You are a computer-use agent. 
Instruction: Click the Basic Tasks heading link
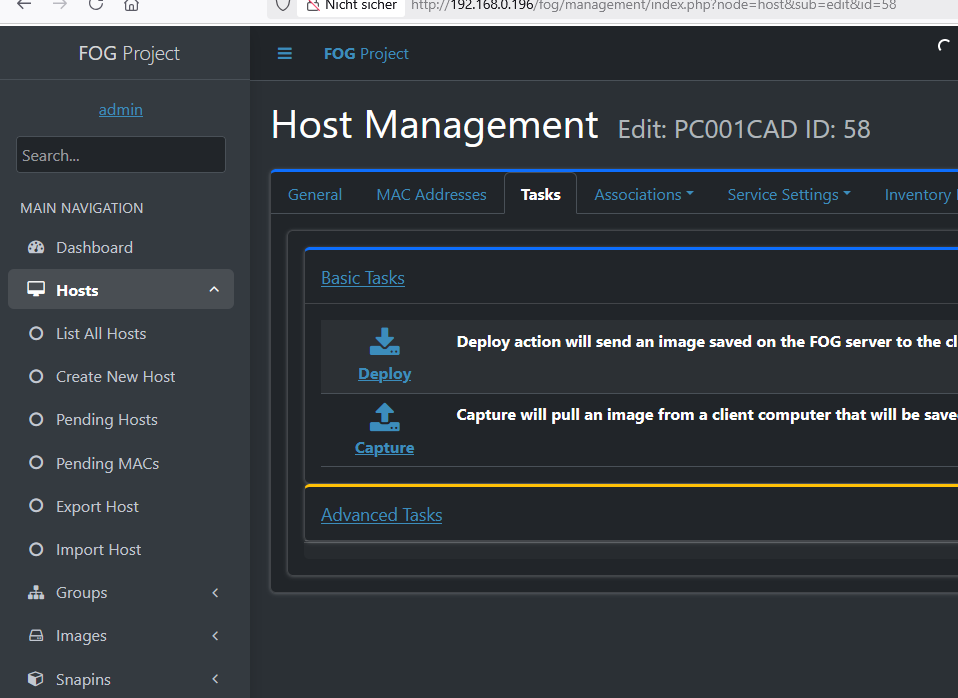coord(363,278)
